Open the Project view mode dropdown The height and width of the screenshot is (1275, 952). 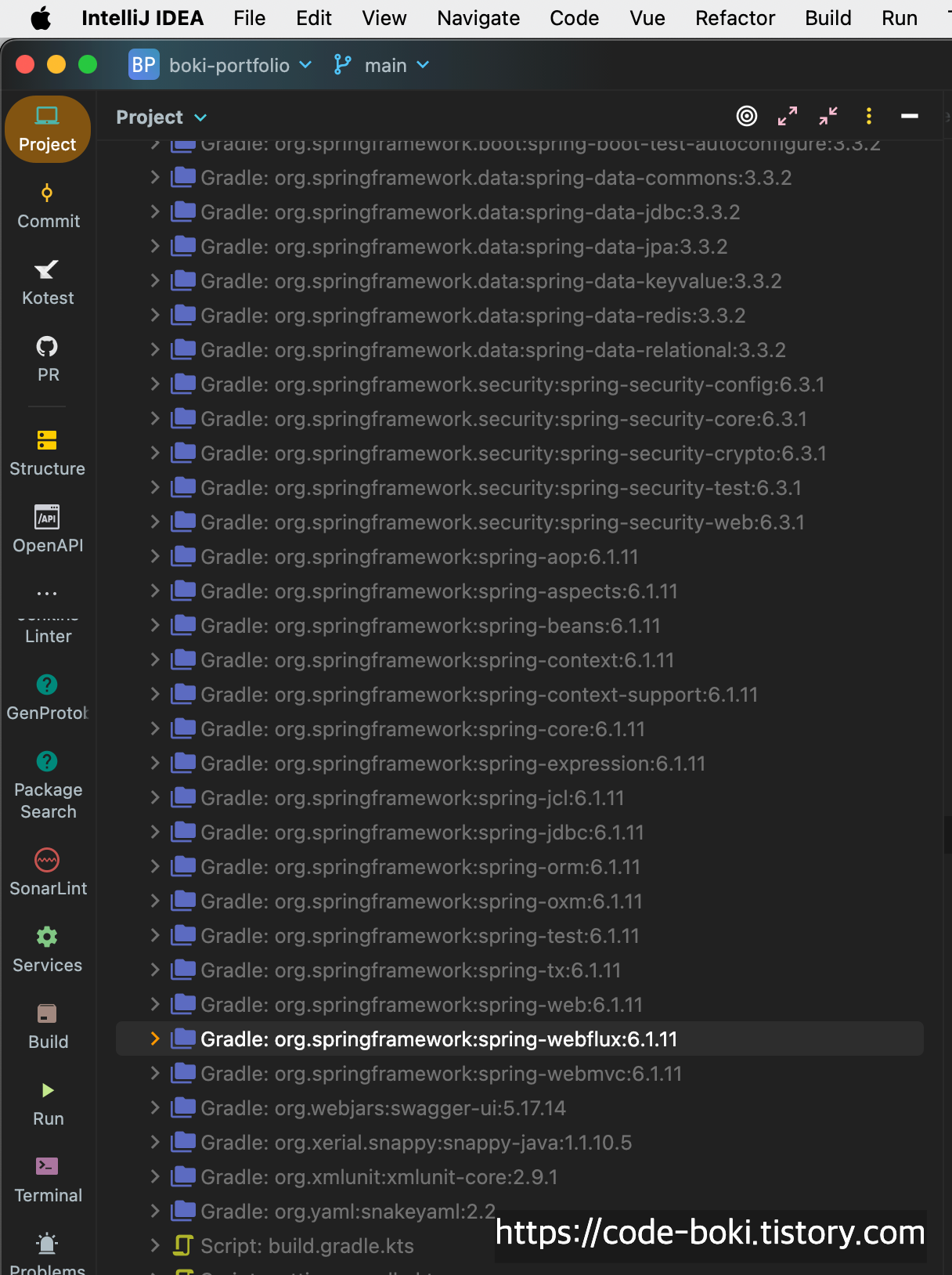(x=162, y=117)
